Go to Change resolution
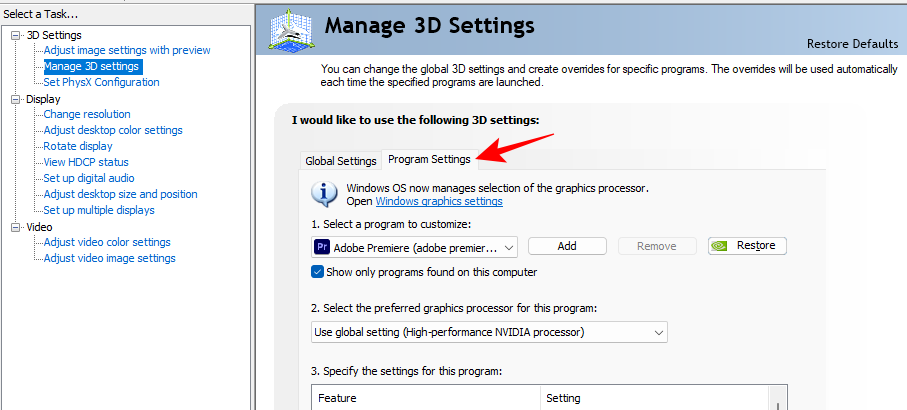 (x=87, y=114)
